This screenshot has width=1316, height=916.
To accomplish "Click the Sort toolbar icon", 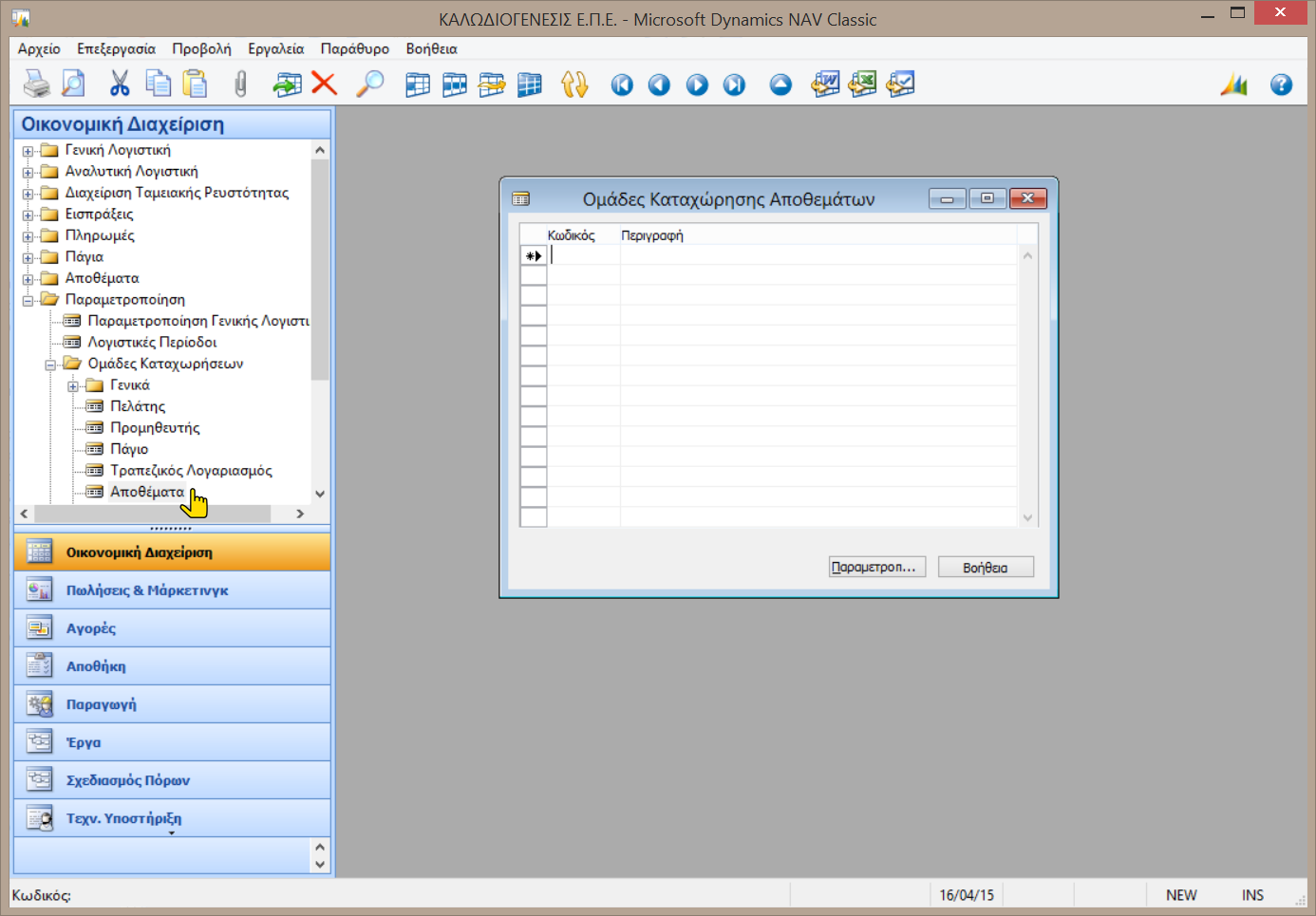I will pyautogui.click(x=574, y=84).
